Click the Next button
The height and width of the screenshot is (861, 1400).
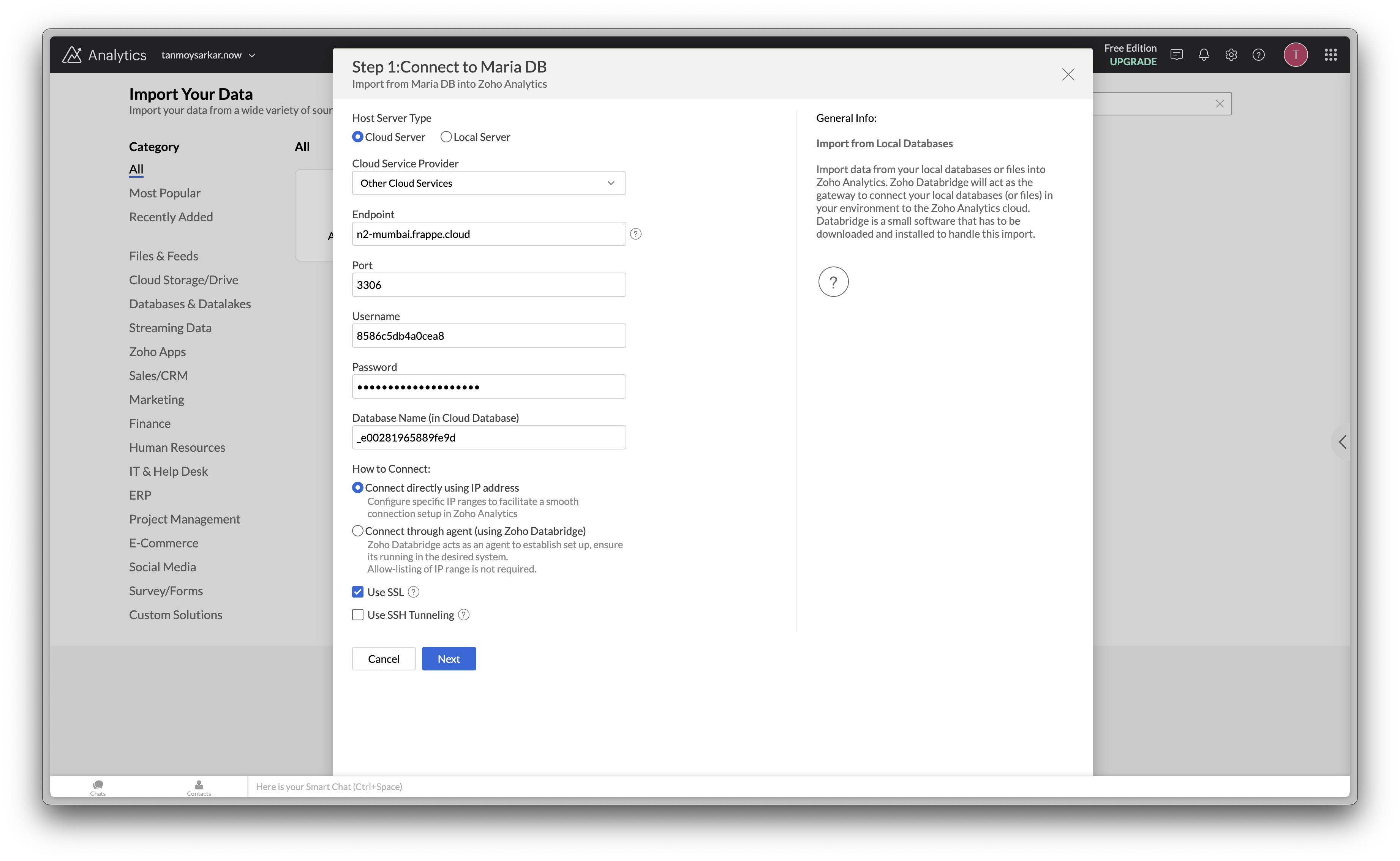coord(448,659)
